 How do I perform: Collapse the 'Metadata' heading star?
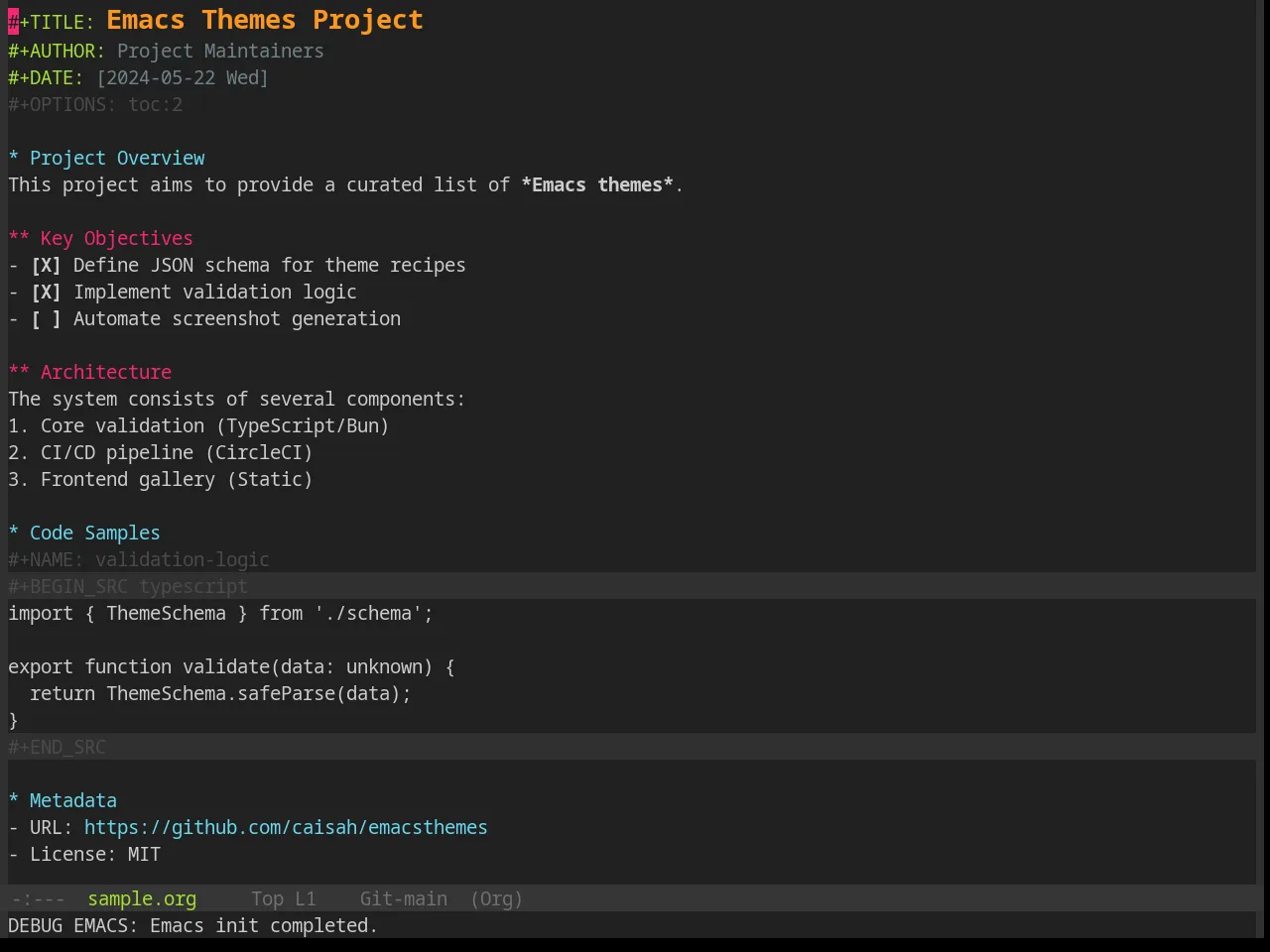(14, 800)
